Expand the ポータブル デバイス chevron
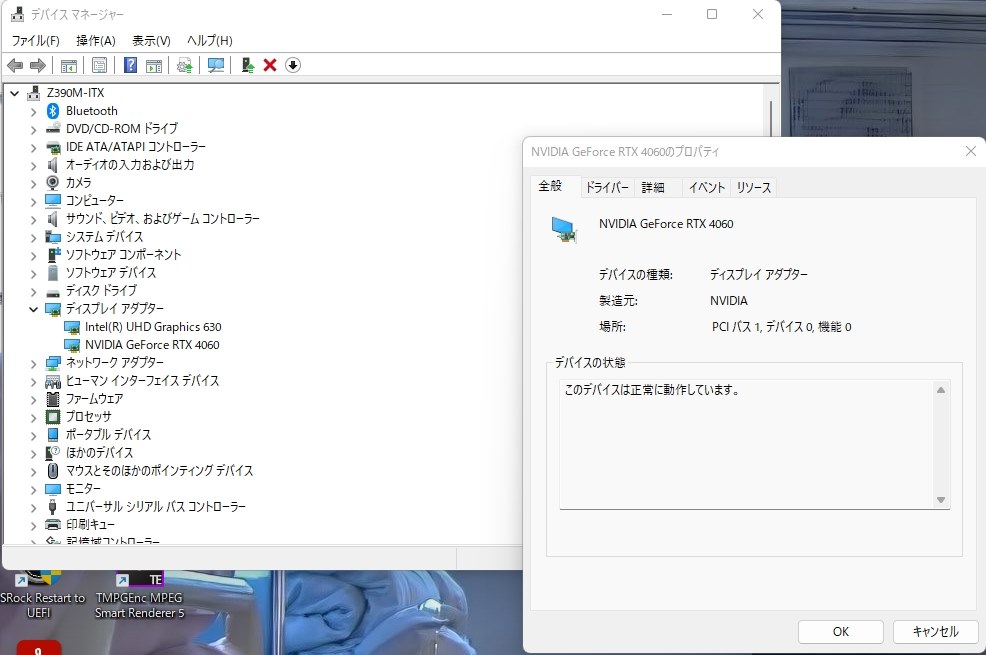 (x=33, y=435)
